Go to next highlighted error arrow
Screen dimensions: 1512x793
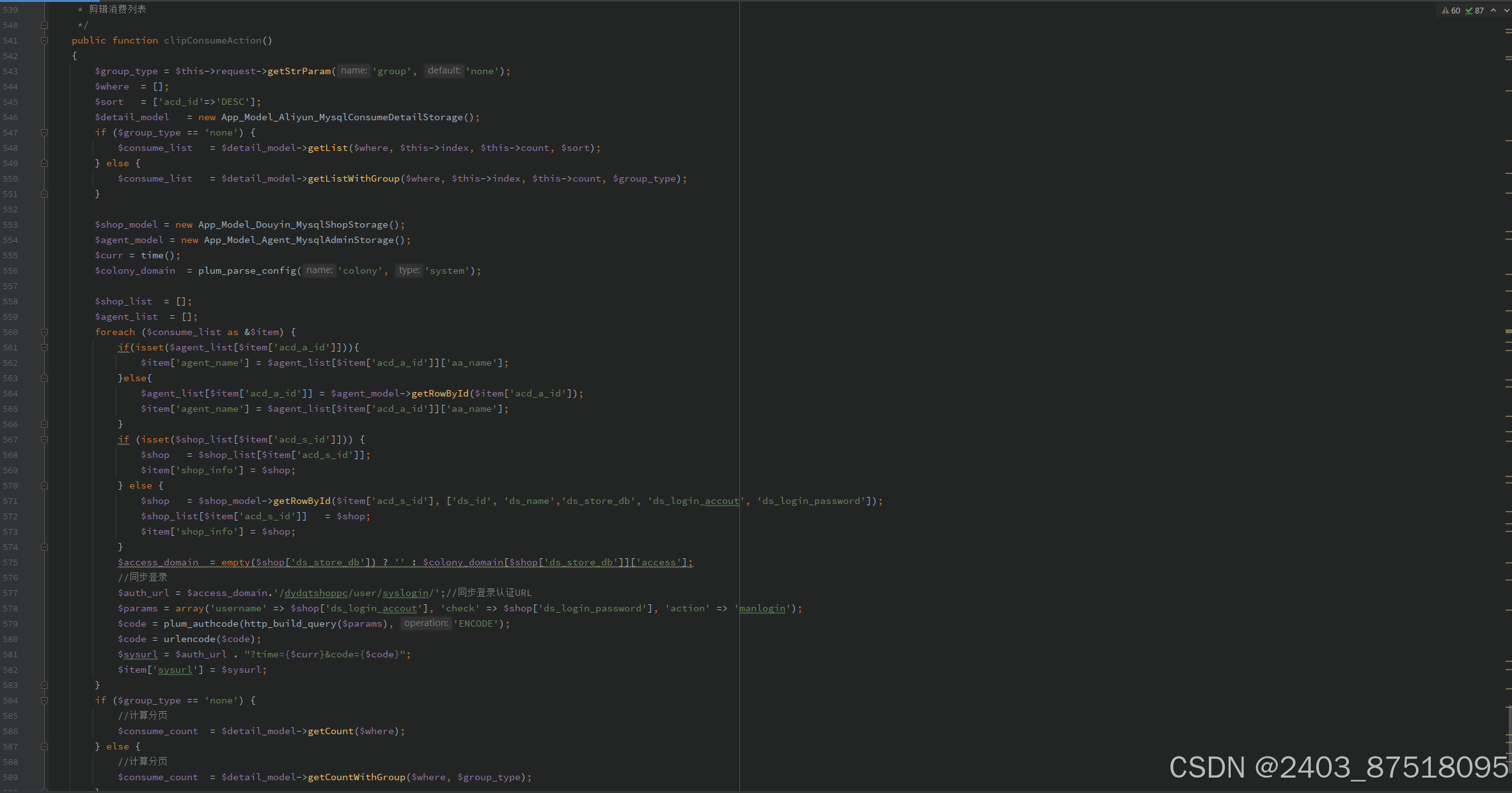[x=1506, y=10]
